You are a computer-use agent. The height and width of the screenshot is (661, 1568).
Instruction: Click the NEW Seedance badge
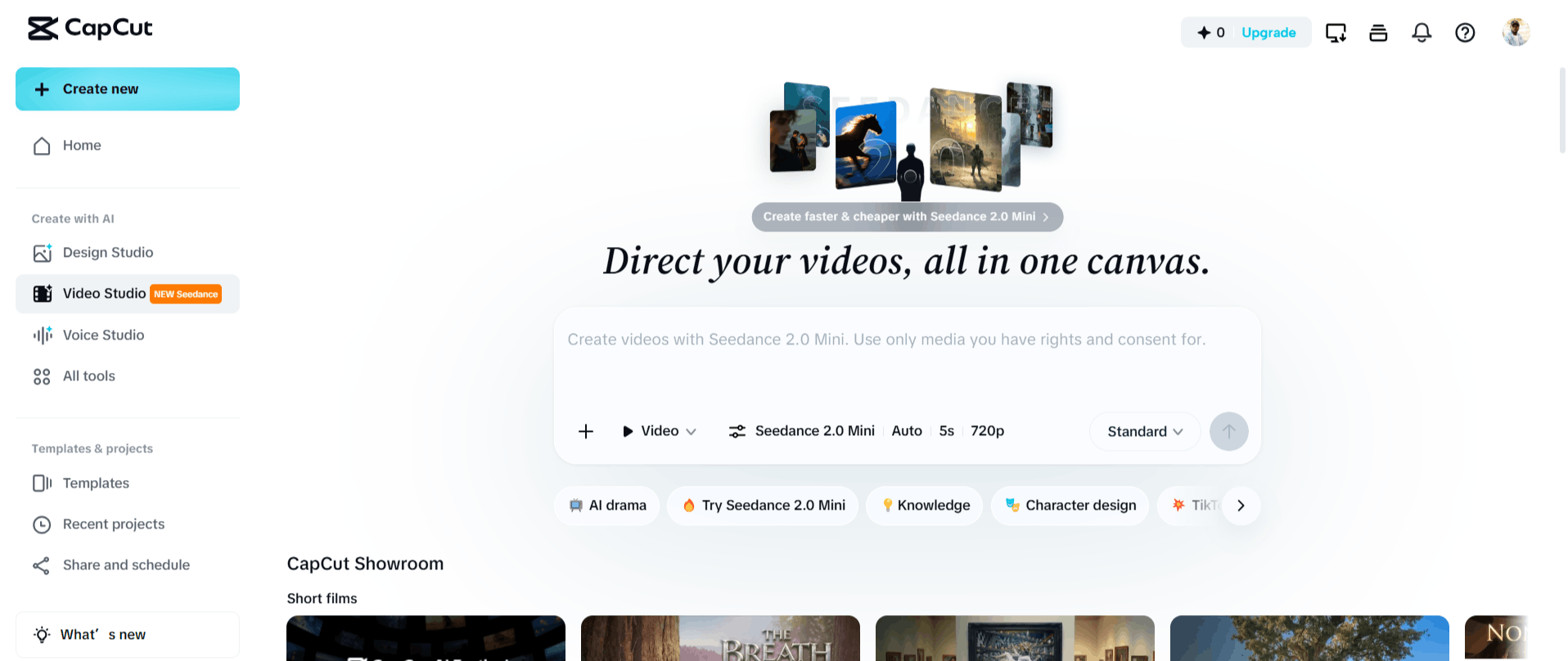click(x=186, y=295)
